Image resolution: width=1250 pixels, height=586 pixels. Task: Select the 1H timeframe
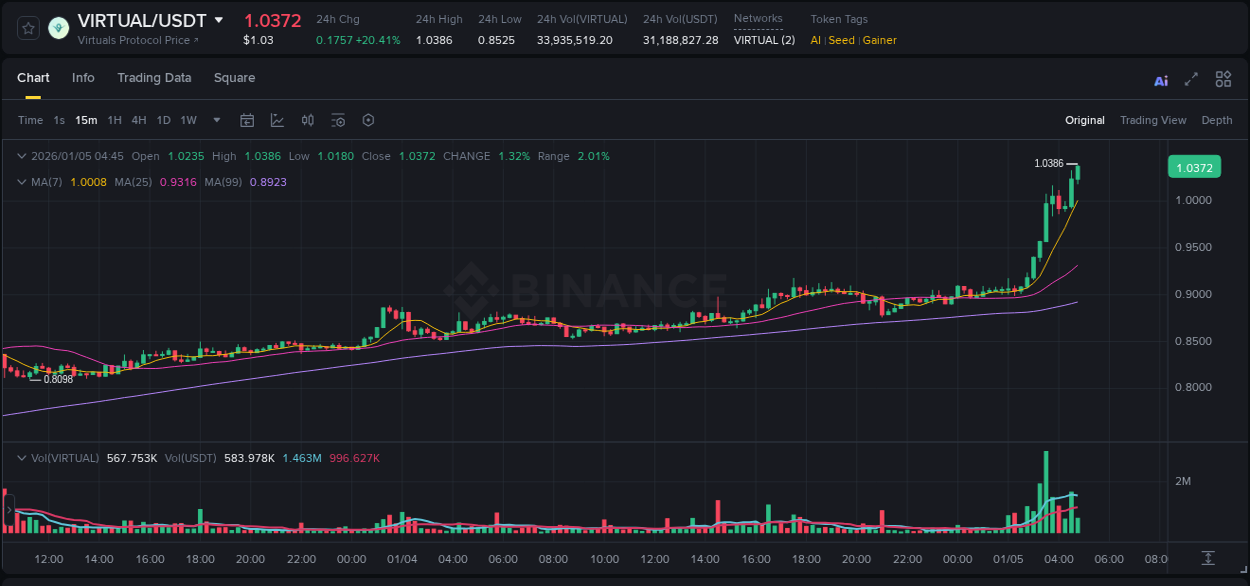click(x=114, y=120)
